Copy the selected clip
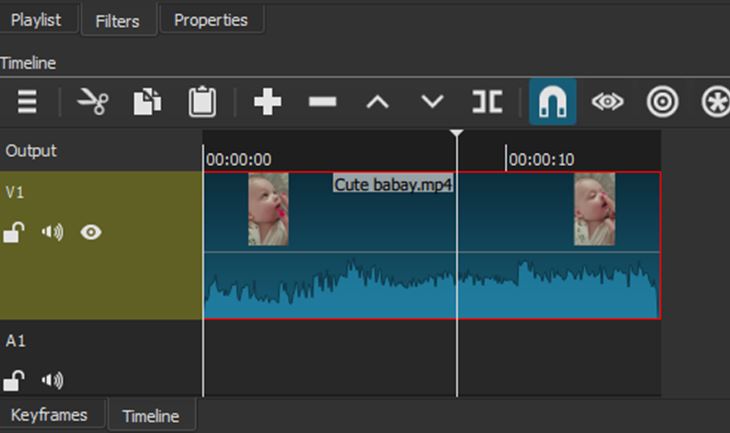The image size is (730, 433). pos(147,101)
